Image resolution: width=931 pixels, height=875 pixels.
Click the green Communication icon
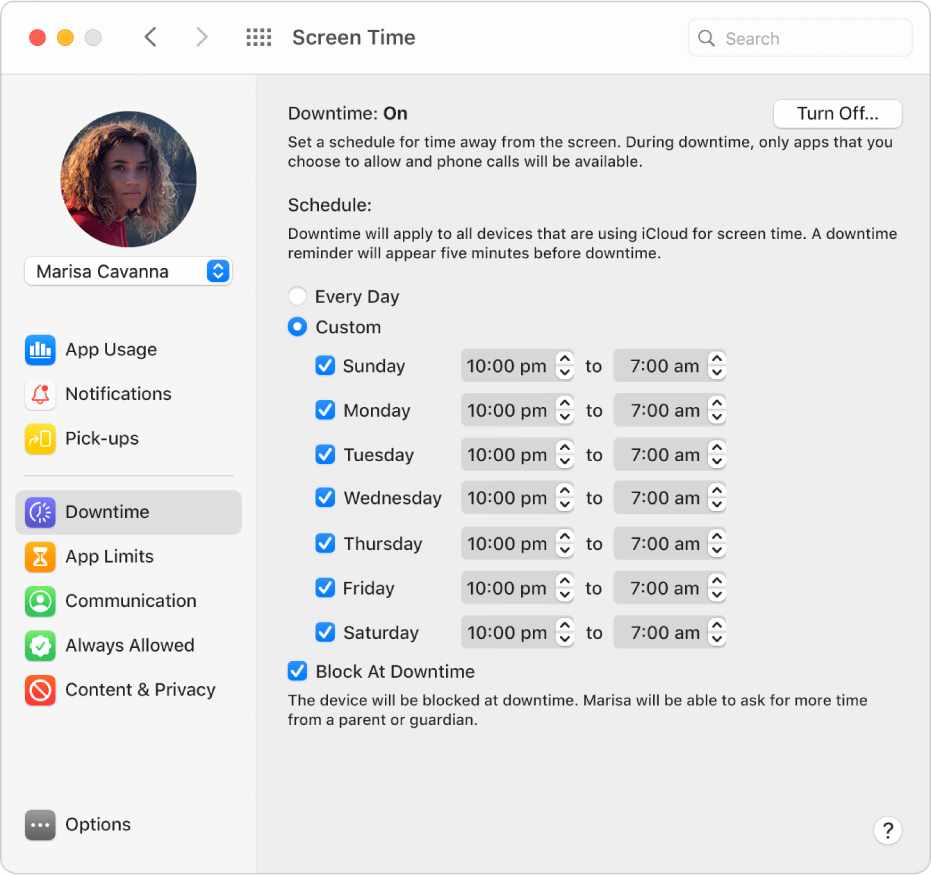click(x=40, y=601)
